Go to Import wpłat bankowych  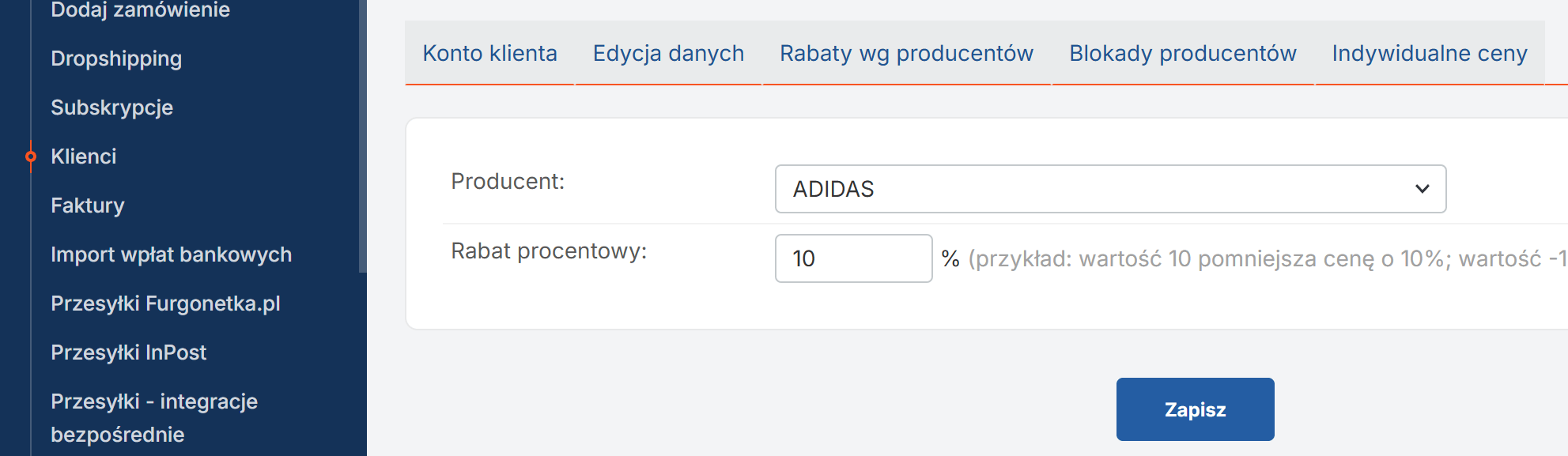tap(171, 254)
